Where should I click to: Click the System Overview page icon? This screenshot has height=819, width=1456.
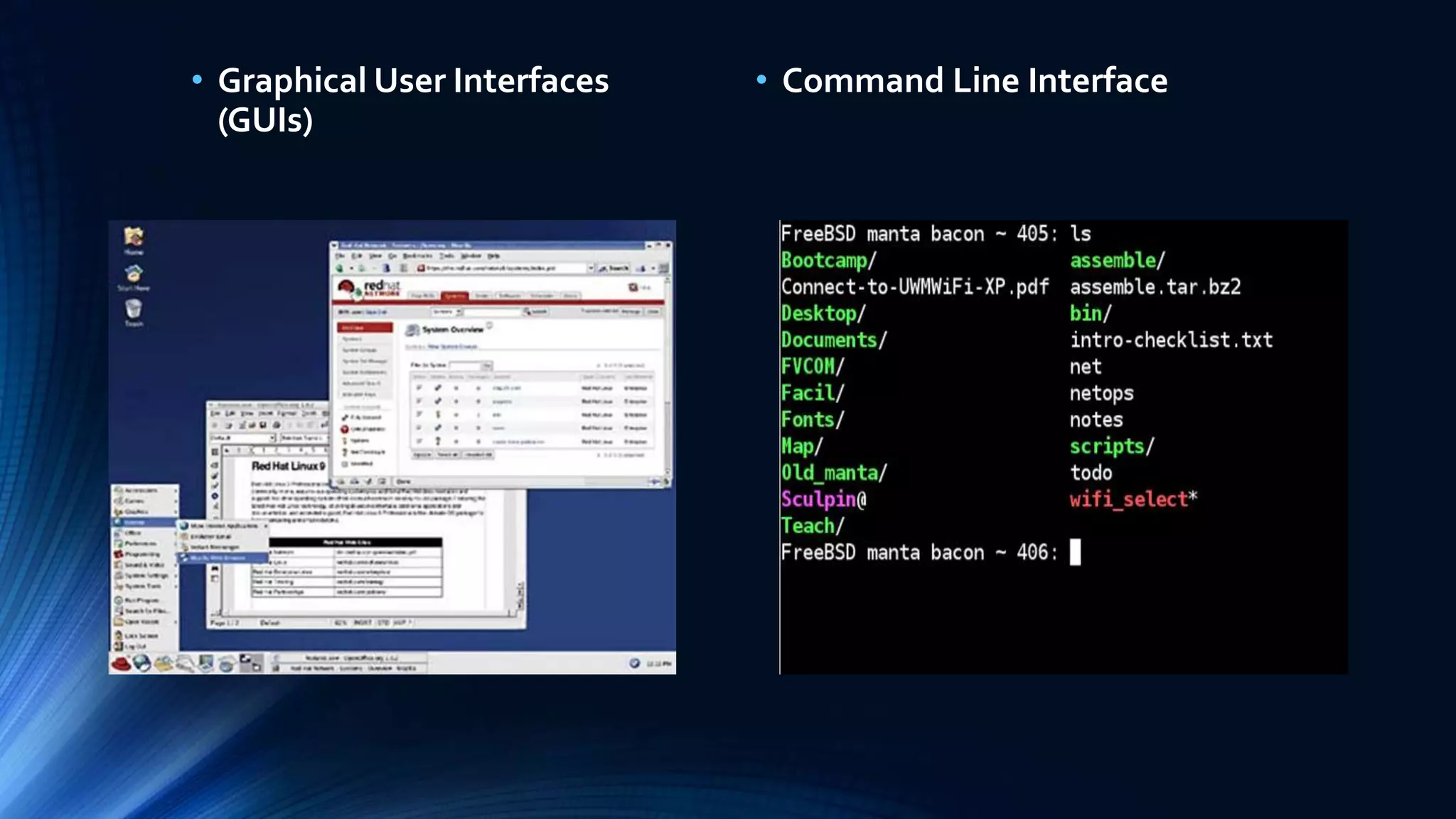click(x=412, y=330)
